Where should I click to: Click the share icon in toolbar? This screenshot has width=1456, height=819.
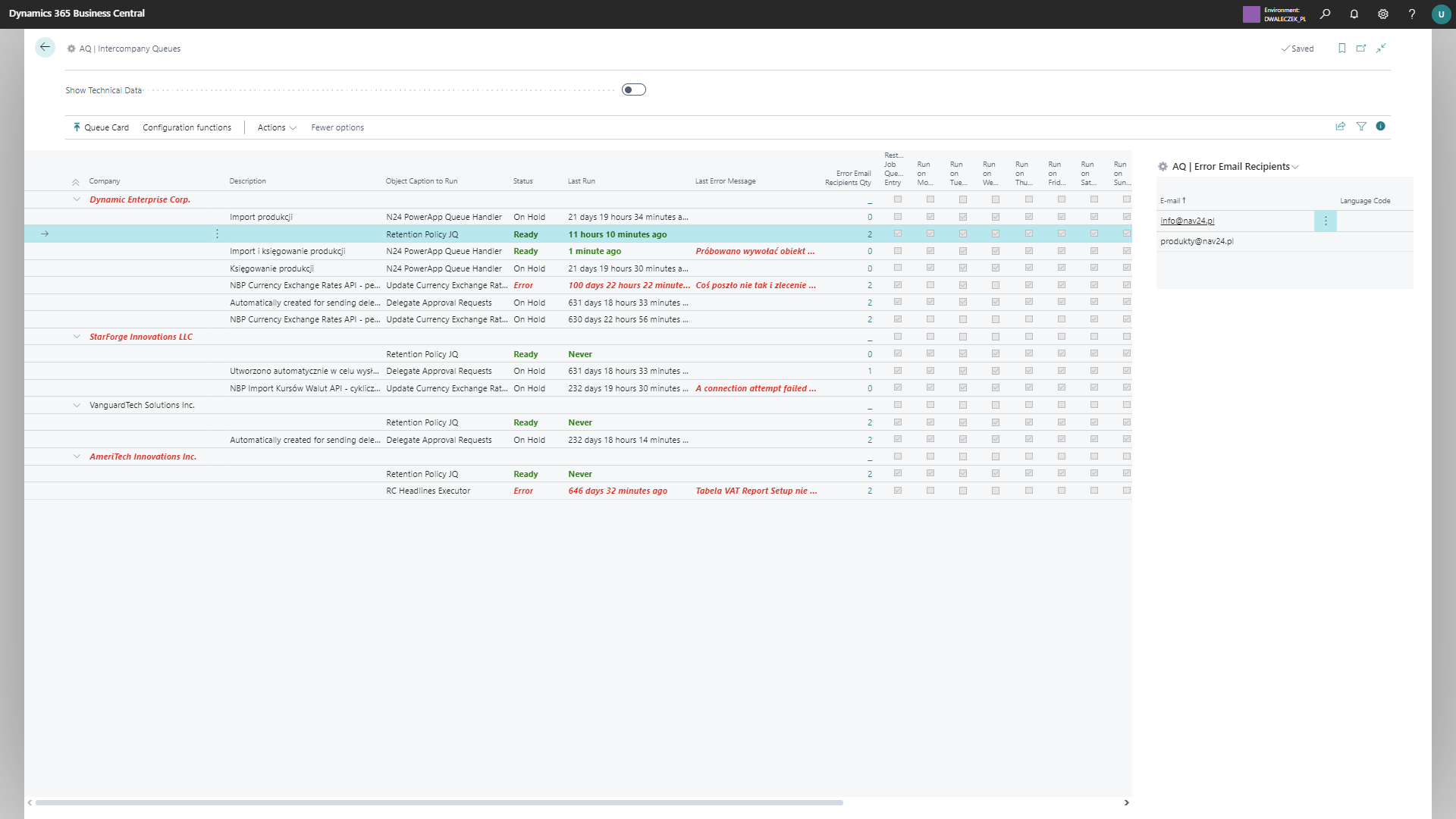pos(1341,127)
